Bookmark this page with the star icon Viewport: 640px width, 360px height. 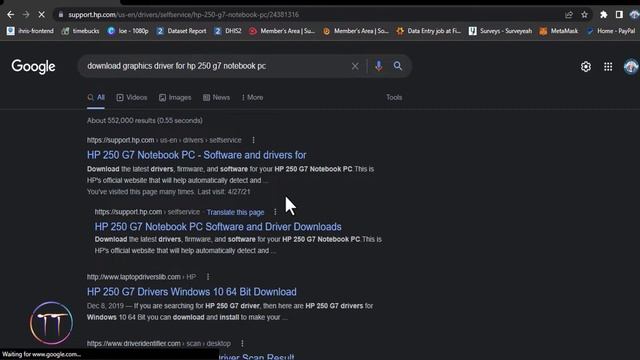coord(584,15)
